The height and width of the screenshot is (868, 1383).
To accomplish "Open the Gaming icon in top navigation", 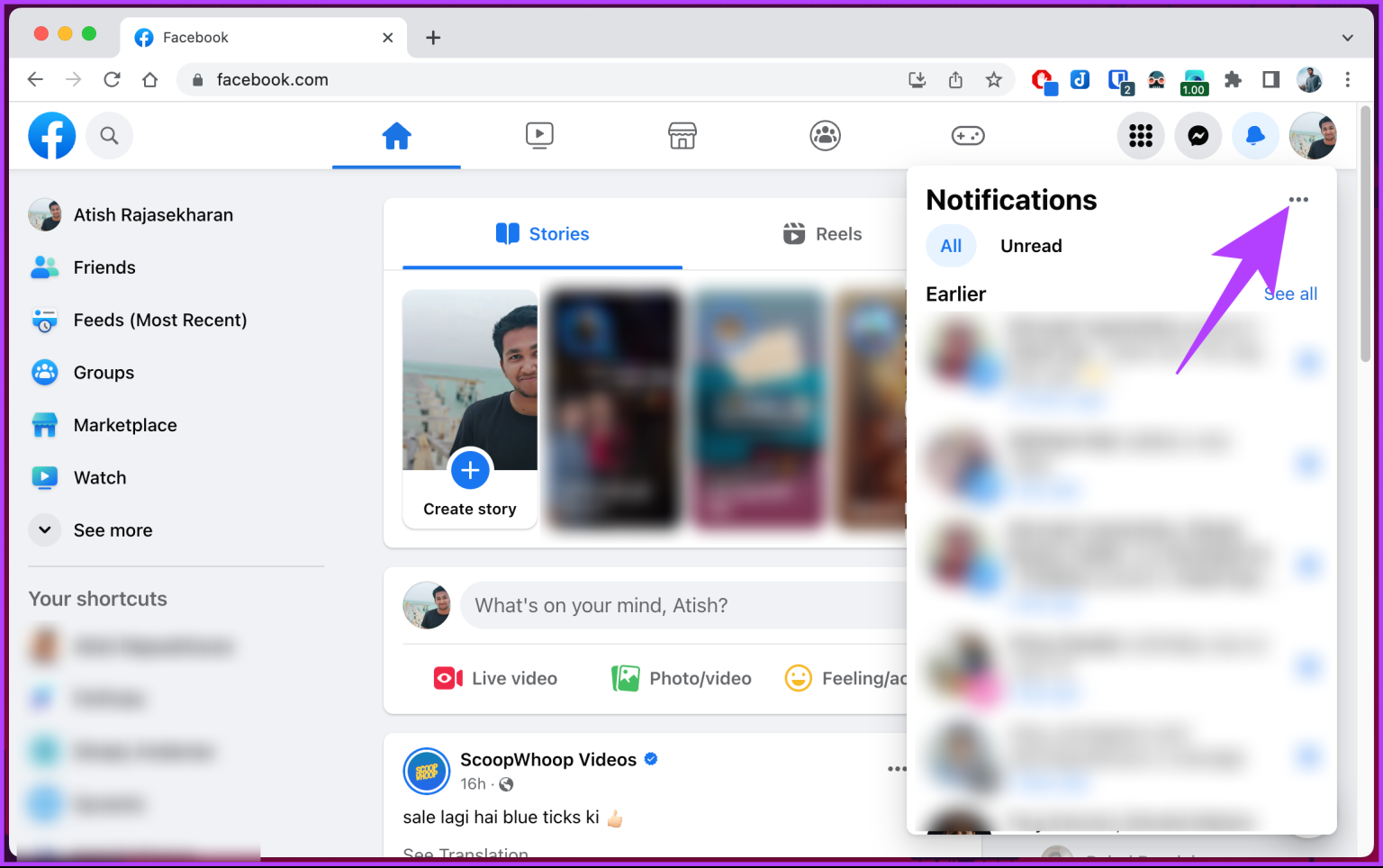I will pos(967,135).
